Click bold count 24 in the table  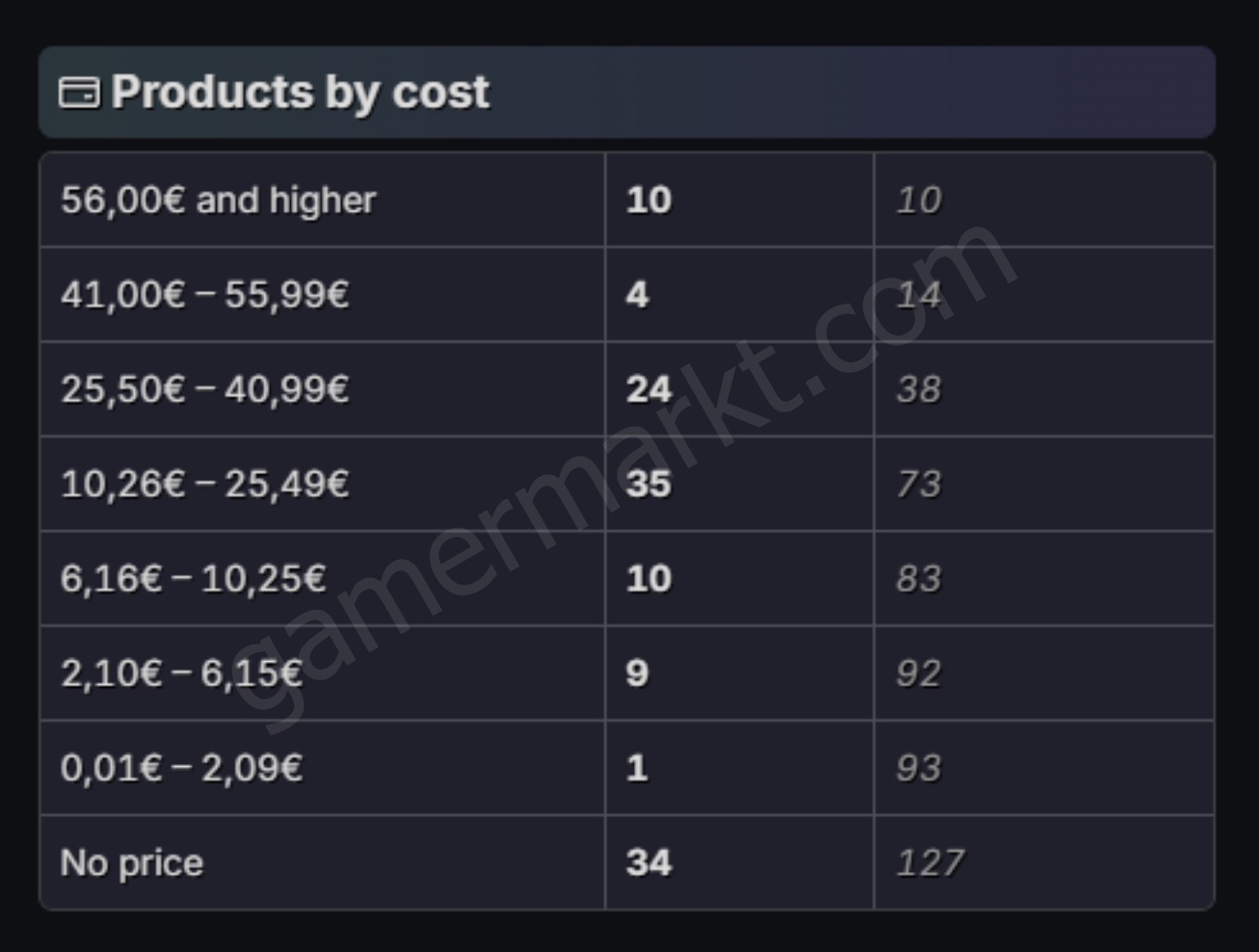pyautogui.click(x=649, y=389)
